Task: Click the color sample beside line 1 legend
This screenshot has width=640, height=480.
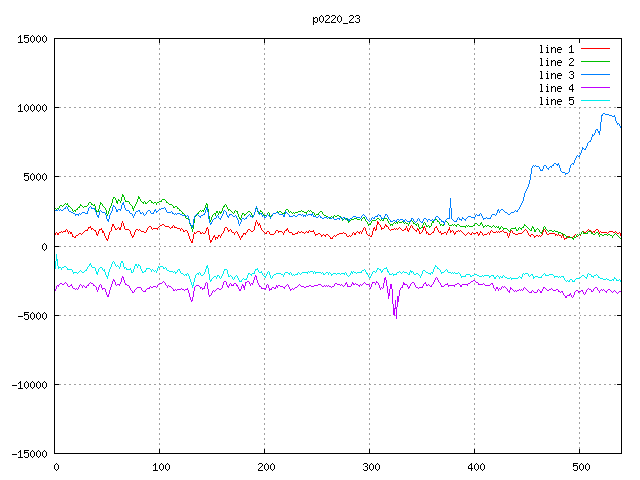Action: pyautogui.click(x=595, y=49)
